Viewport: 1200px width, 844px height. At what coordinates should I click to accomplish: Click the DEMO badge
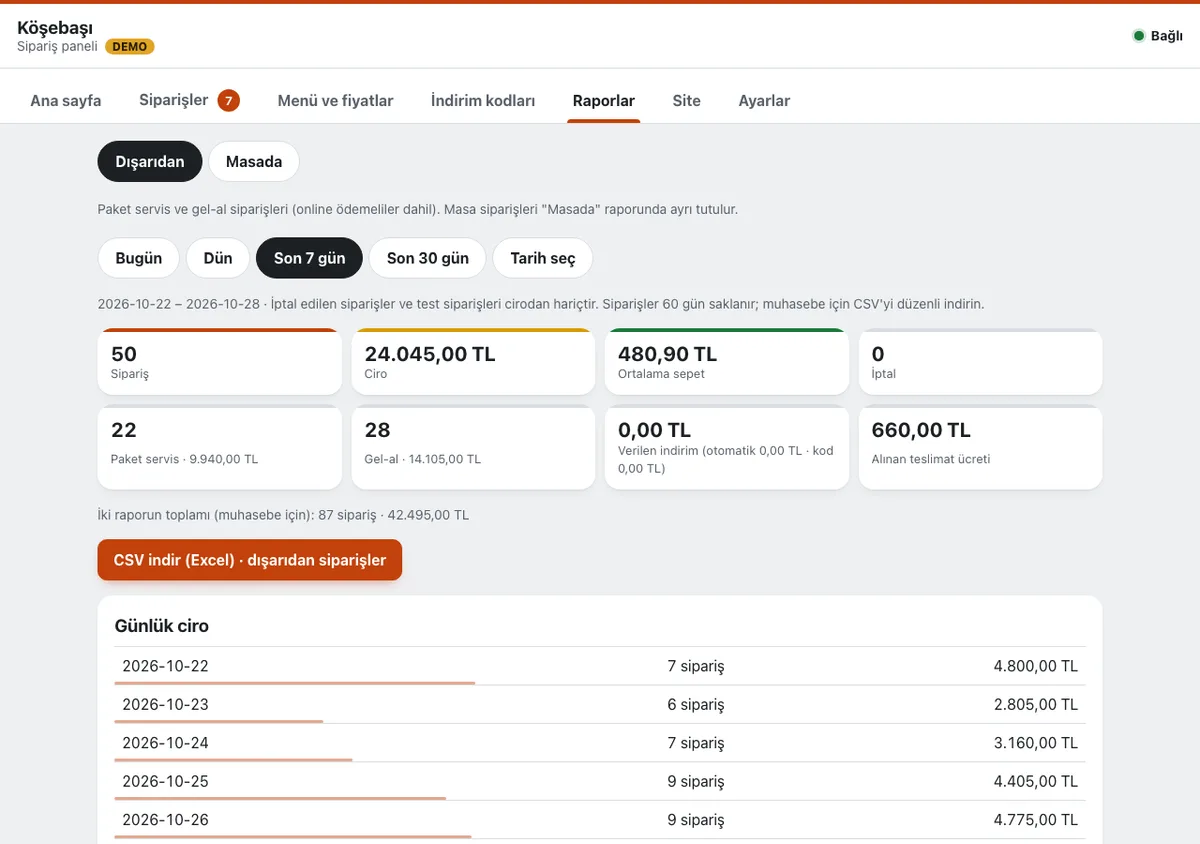(130, 46)
